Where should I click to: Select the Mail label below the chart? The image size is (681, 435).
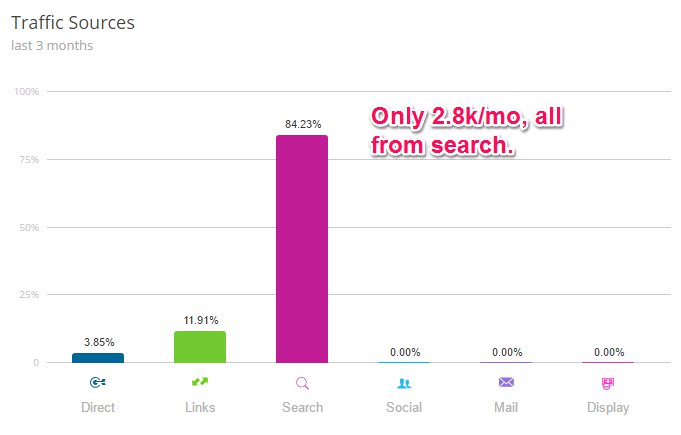tap(506, 407)
